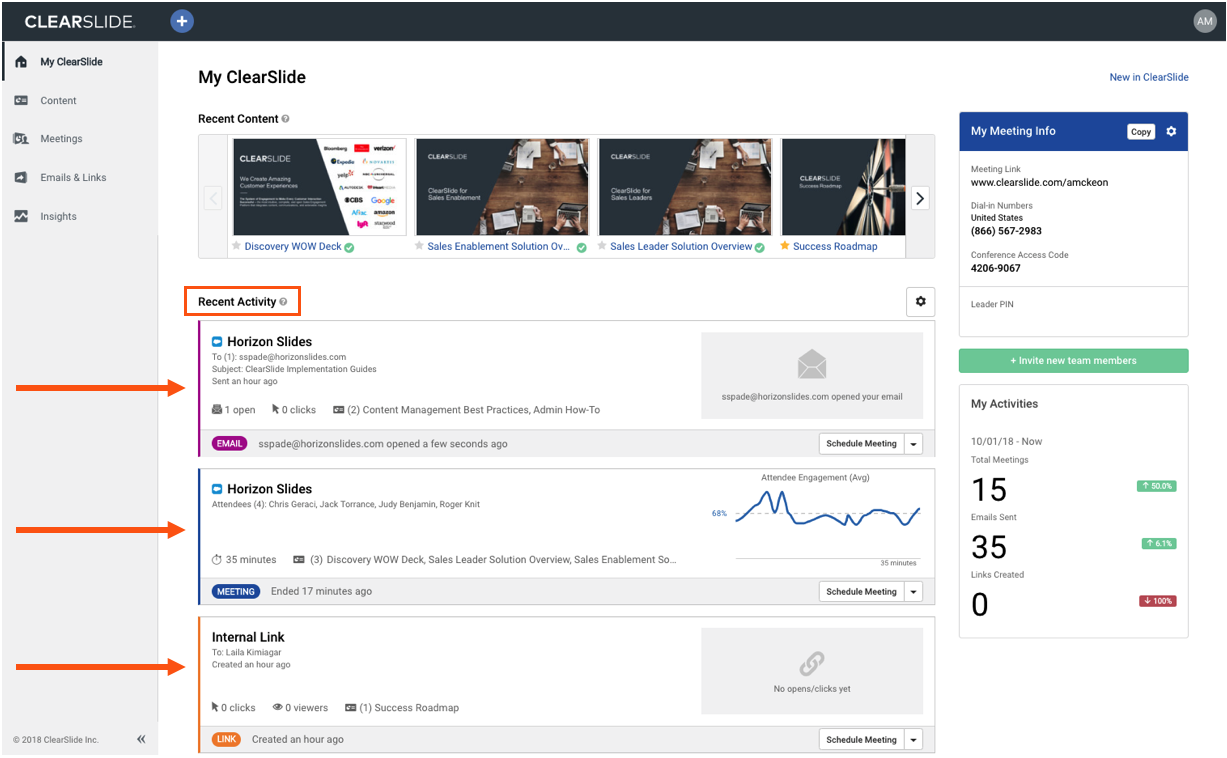The height and width of the screenshot is (758, 1227).
Task: Open the AM profile avatar menu
Action: 1204,20
